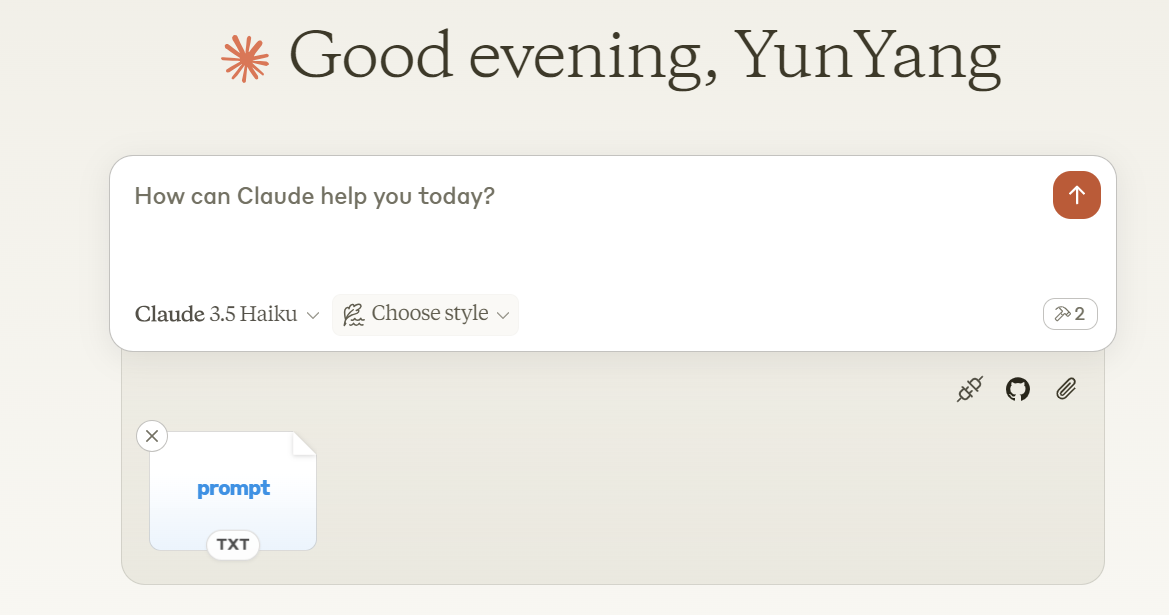Click the number 2 tools count
The image size is (1169, 615).
[x=1080, y=314]
